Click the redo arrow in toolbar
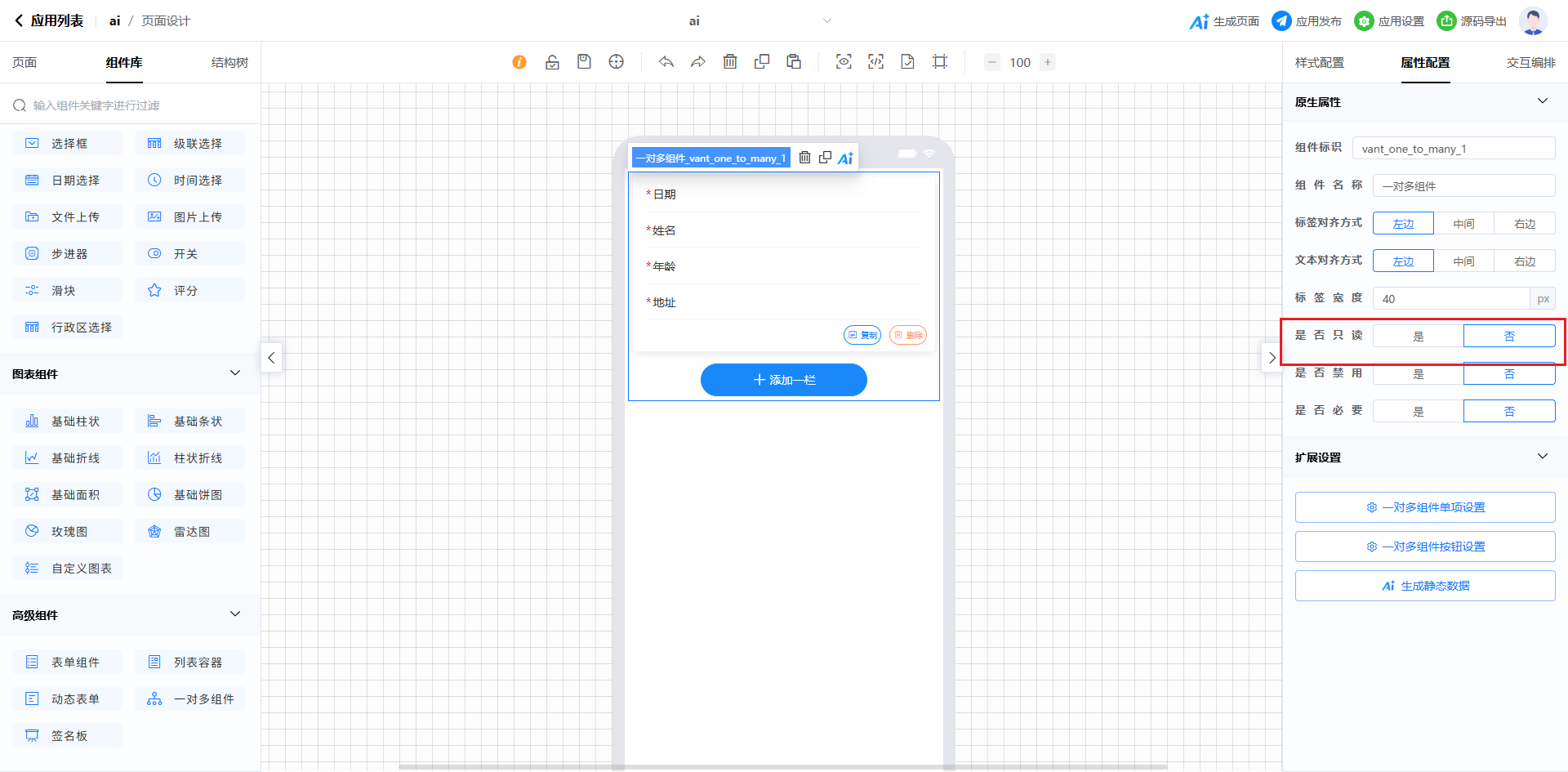The height and width of the screenshot is (772, 1568). tap(698, 62)
